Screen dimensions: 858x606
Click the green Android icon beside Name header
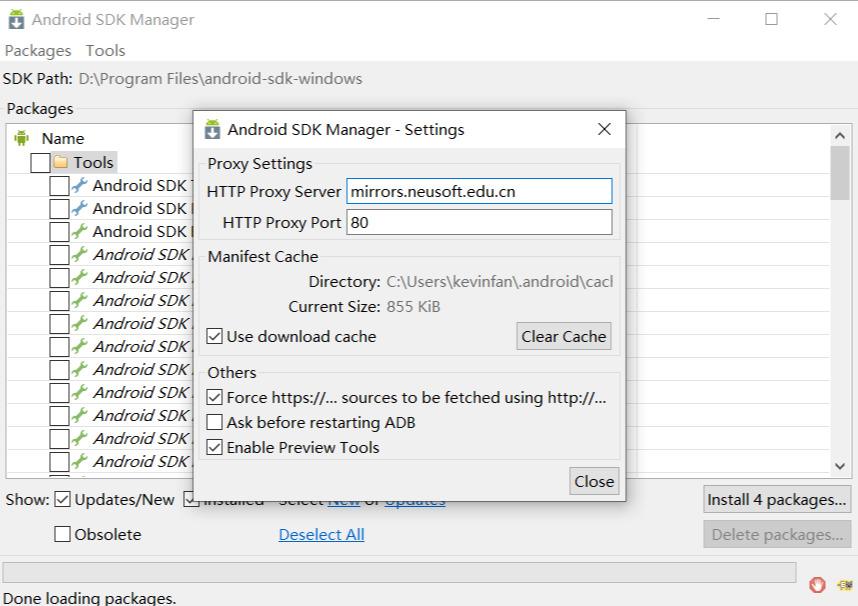(x=22, y=138)
